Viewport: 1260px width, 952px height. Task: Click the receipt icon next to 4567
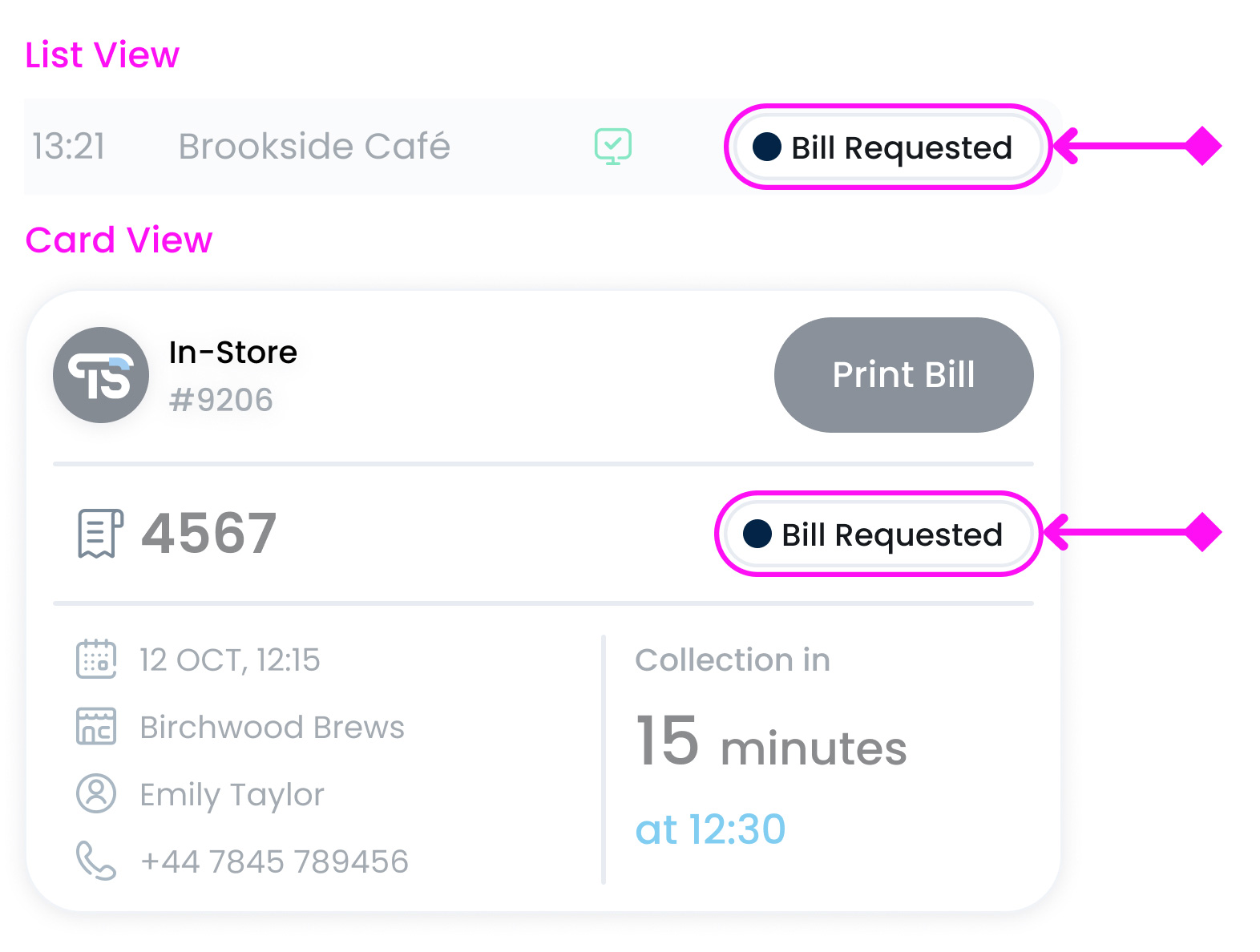pyautogui.click(x=99, y=533)
